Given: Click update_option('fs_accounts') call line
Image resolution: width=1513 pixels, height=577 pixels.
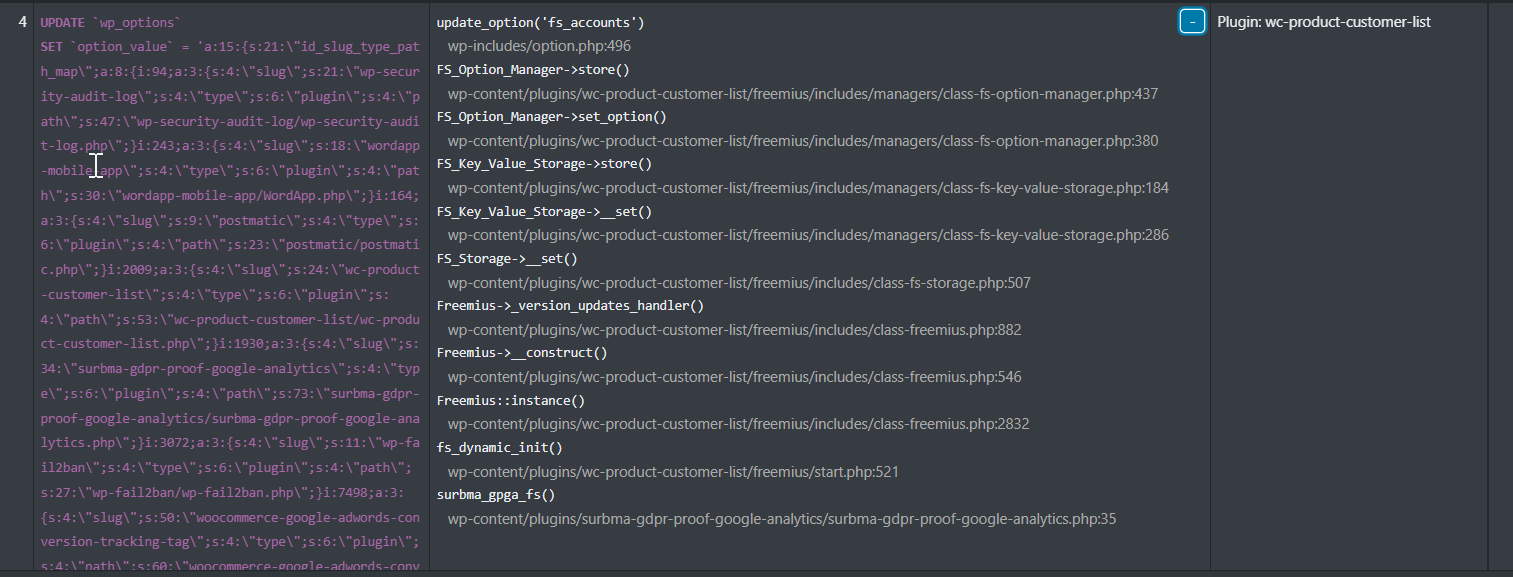Looking at the screenshot, I should [x=541, y=22].
